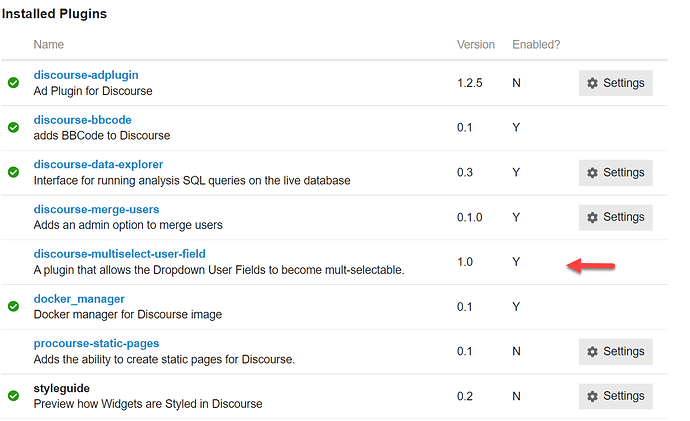This screenshot has width=690, height=421.
Task: Click the Installed Plugins heading
Action: (54, 14)
